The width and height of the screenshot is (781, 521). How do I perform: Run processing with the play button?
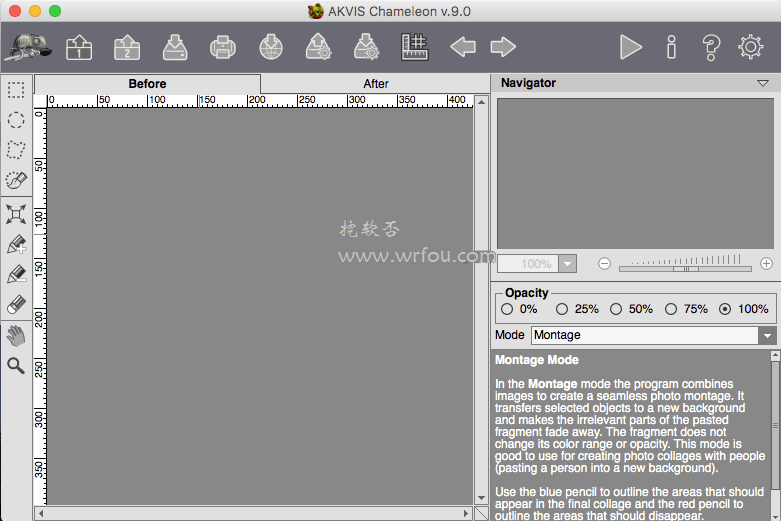click(x=631, y=47)
